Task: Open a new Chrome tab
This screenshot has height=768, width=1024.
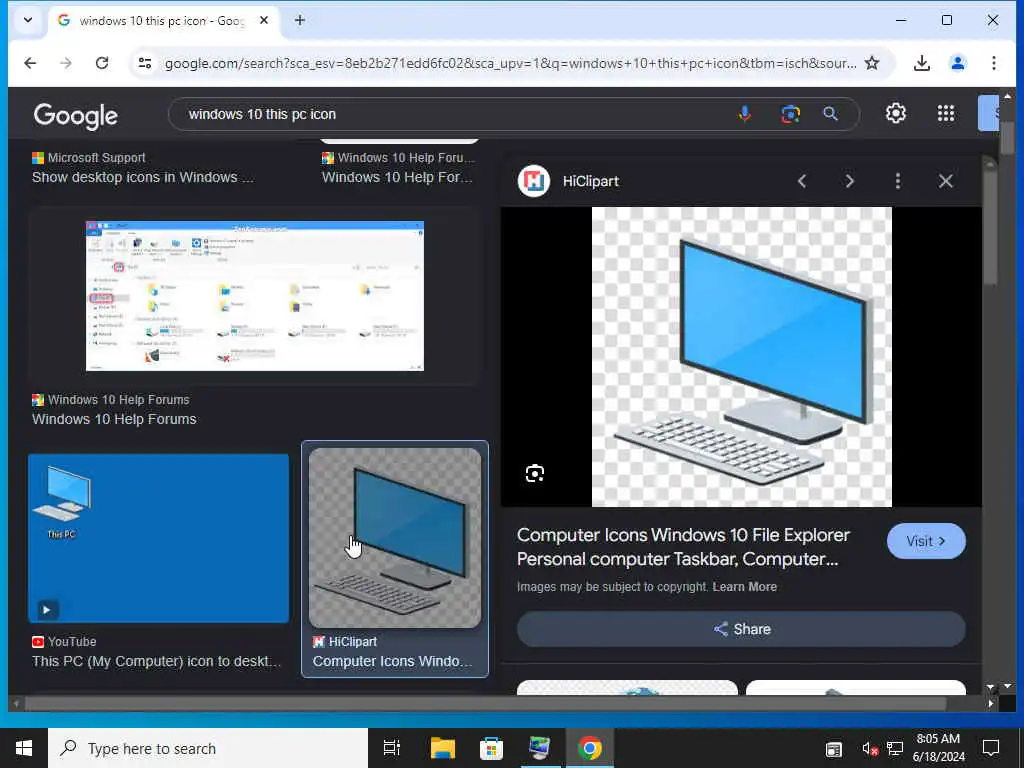Action: [300, 20]
